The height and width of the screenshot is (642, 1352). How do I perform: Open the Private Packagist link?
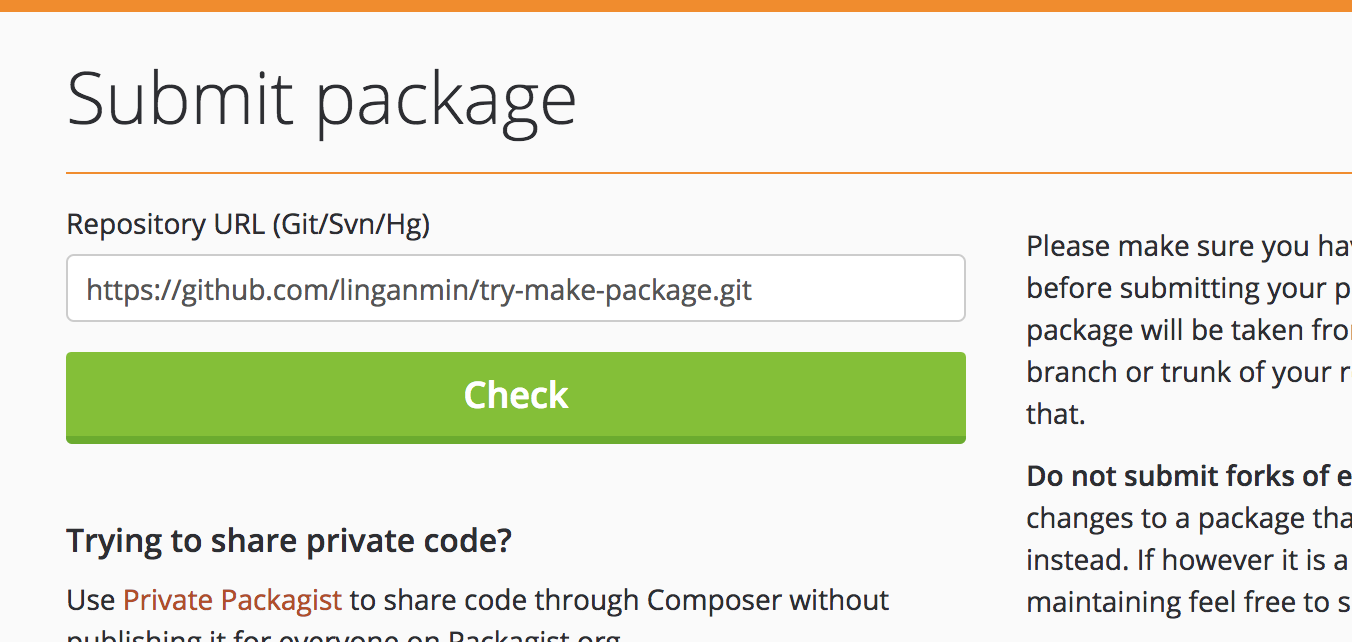232,600
